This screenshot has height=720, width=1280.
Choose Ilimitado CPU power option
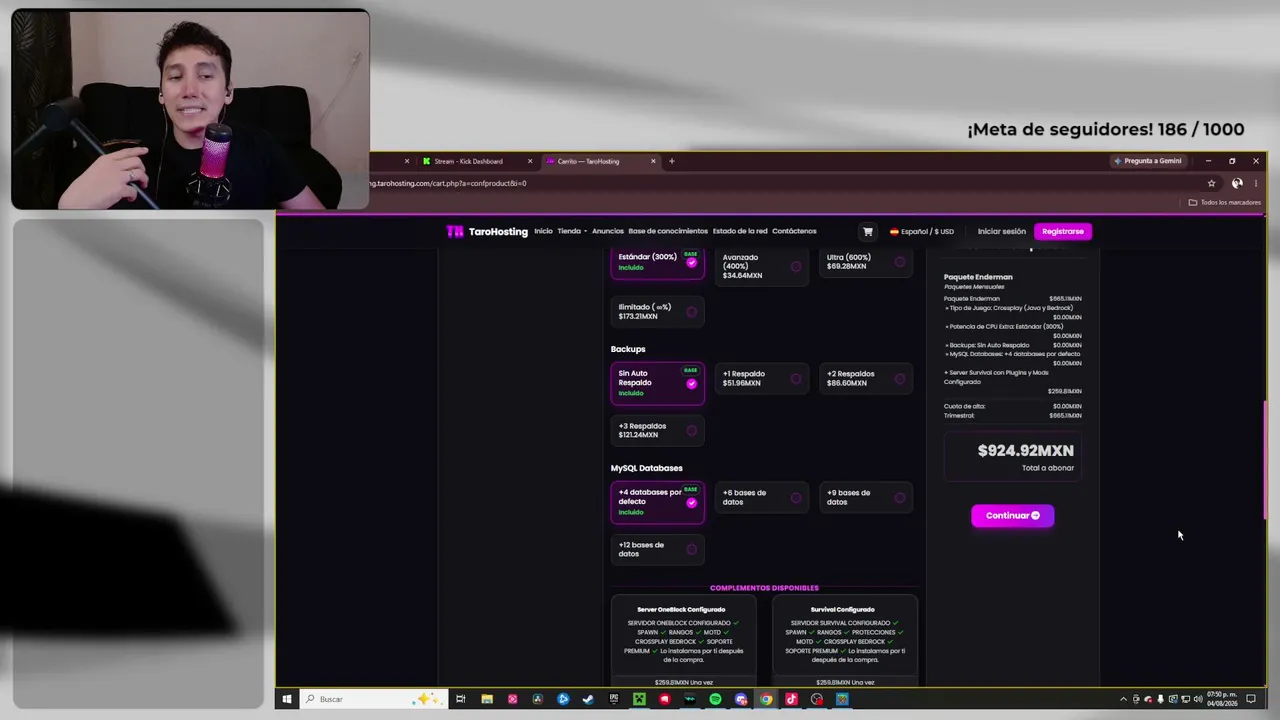(657, 312)
